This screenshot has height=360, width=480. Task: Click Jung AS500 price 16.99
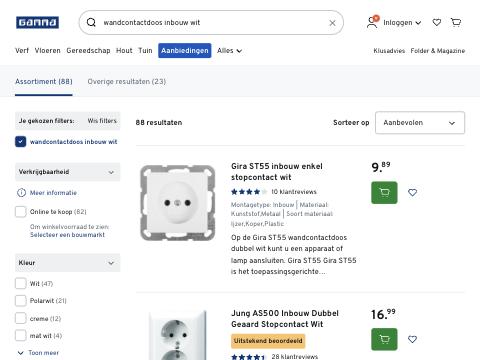383,314
